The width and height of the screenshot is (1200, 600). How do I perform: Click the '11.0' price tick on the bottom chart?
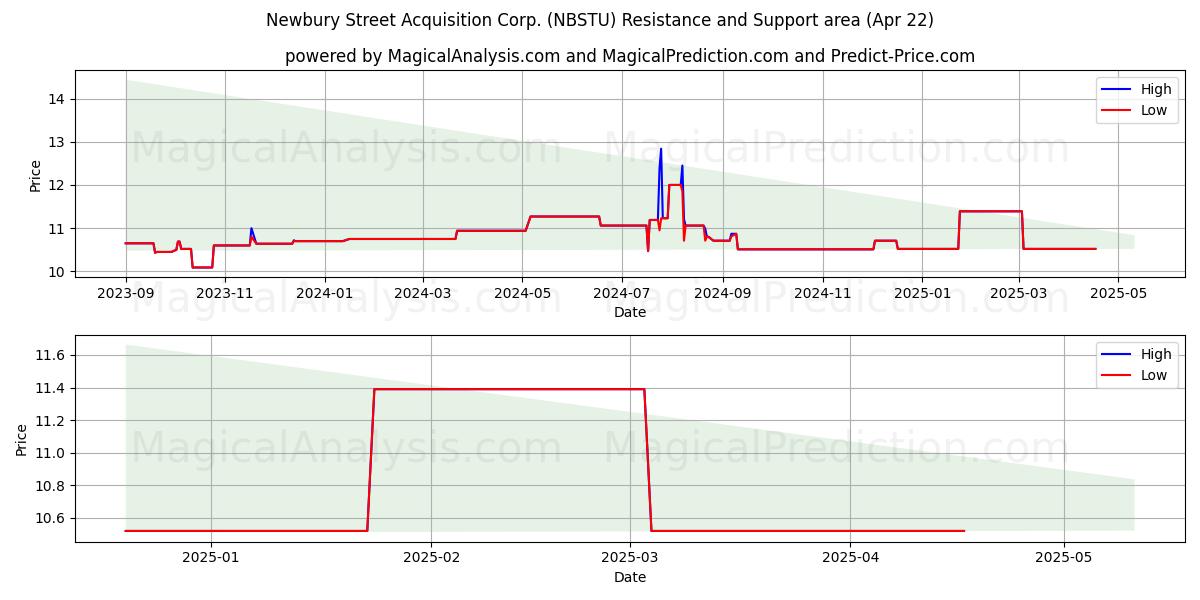[x=52, y=453]
